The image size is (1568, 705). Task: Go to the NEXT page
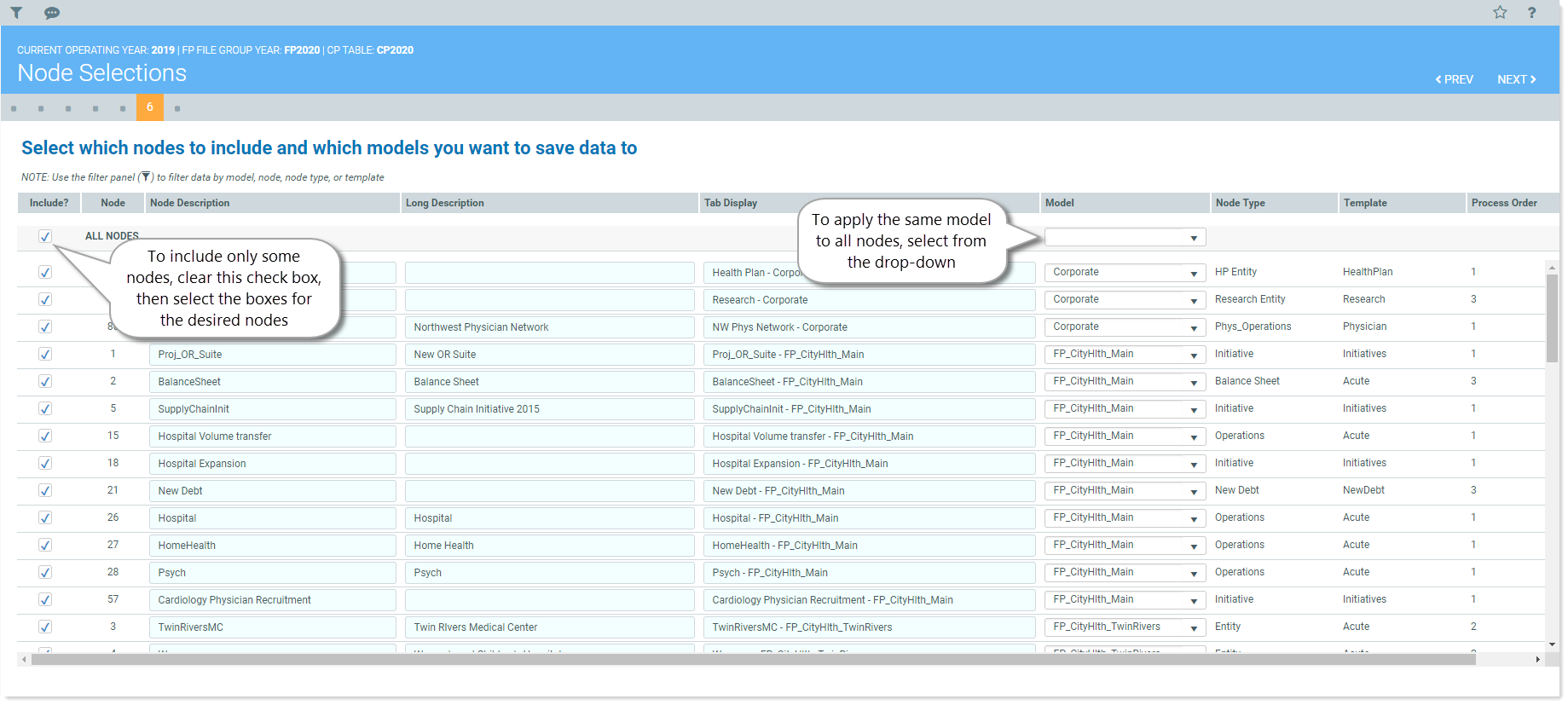coord(1516,79)
